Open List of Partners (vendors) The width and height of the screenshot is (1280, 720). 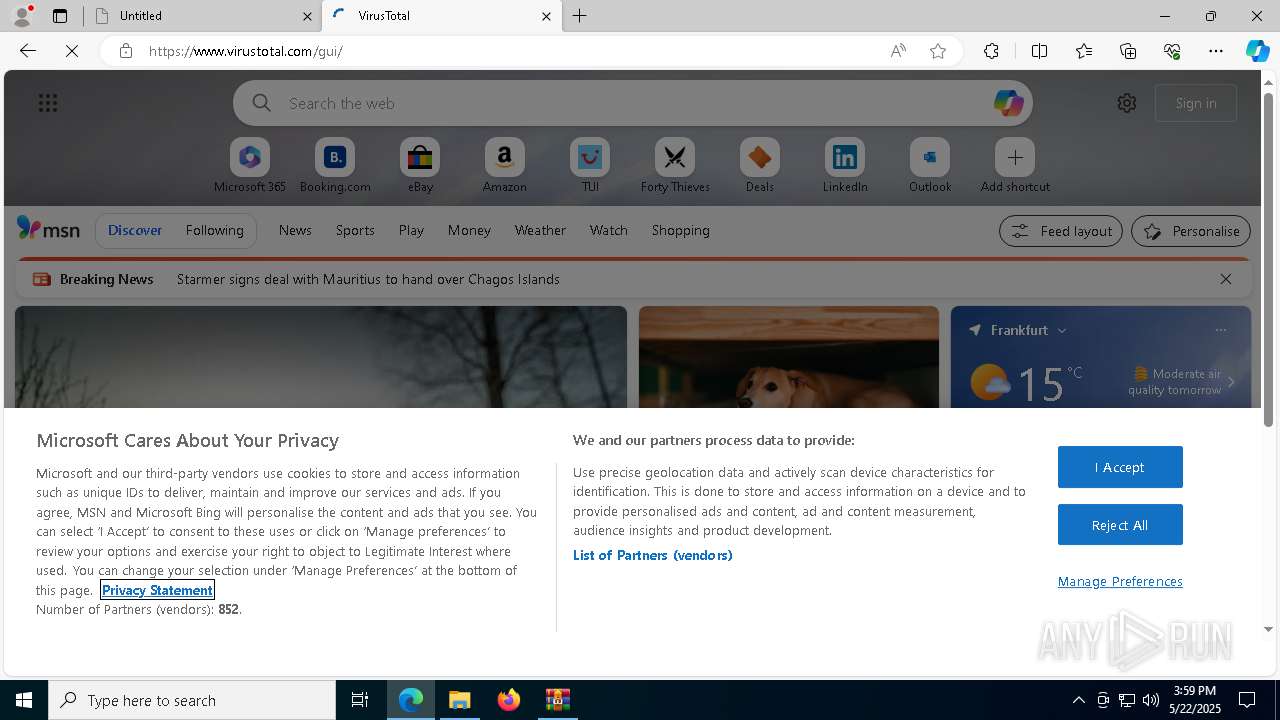point(652,555)
